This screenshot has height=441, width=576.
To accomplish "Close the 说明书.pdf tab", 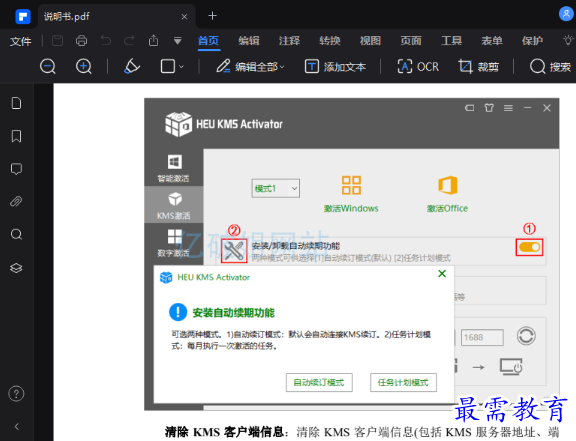I will 184,17.
